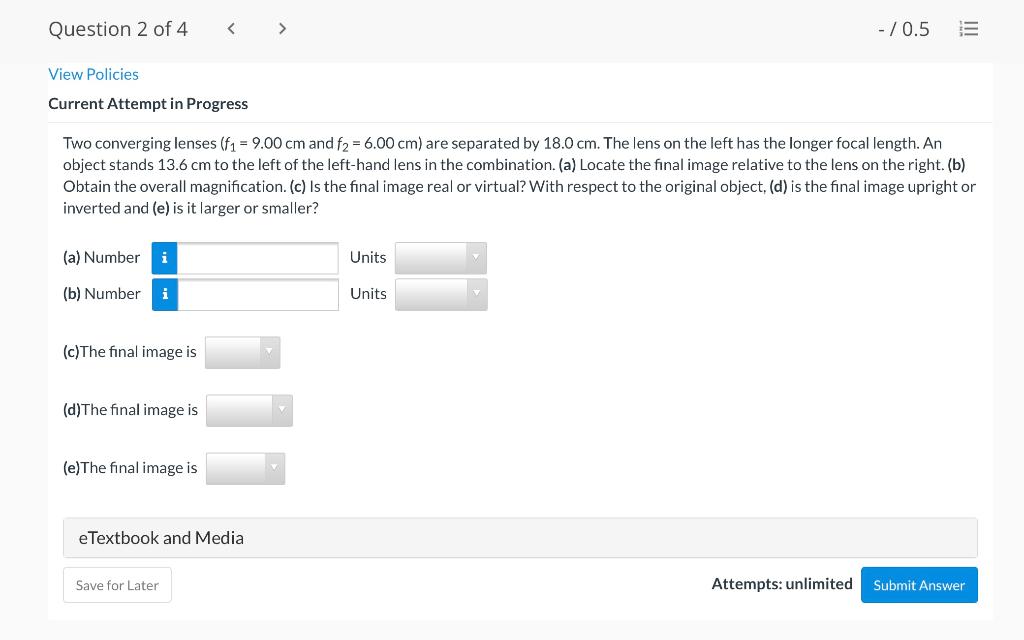Image resolution: width=1024 pixels, height=640 pixels.
Task: Click the 'Current Attempt in Progress' text
Action: [148, 104]
